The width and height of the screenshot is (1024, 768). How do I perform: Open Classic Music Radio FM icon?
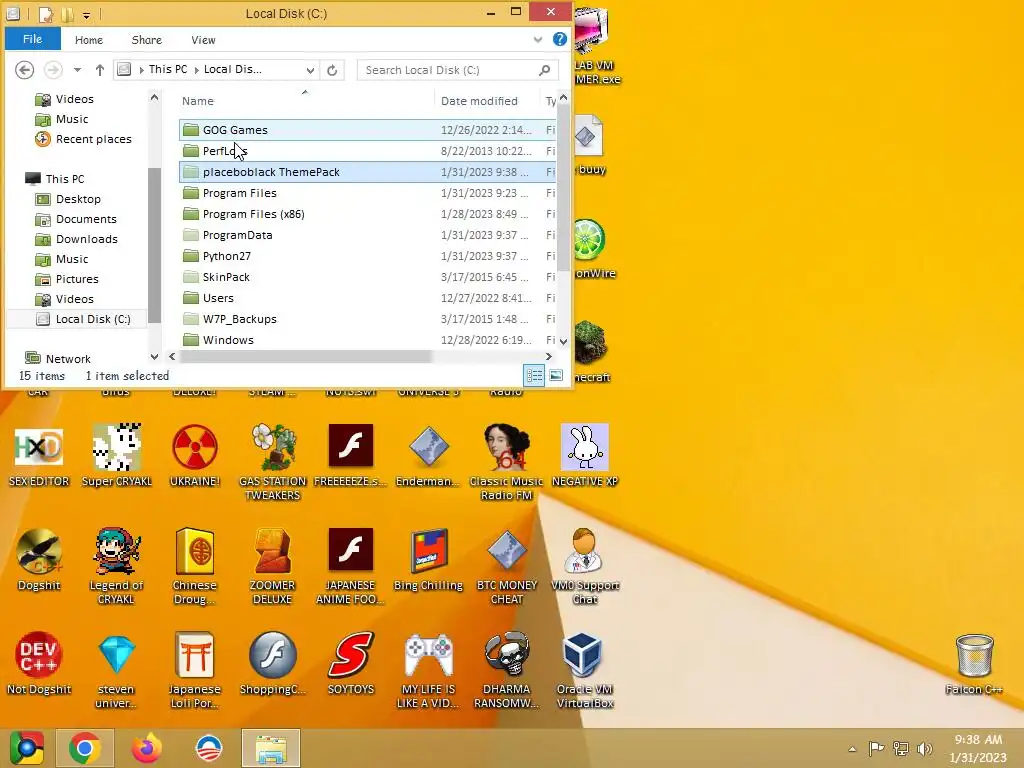tap(506, 447)
